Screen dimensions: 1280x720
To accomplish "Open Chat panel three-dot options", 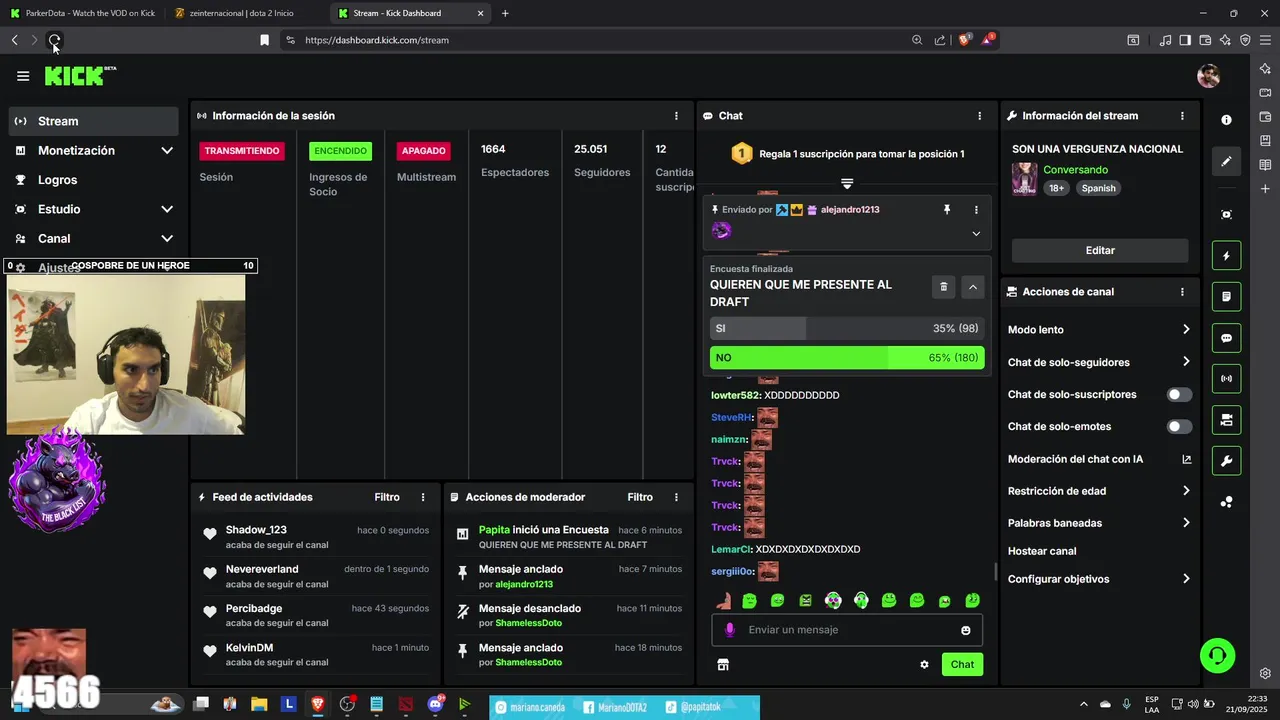I will (979, 116).
